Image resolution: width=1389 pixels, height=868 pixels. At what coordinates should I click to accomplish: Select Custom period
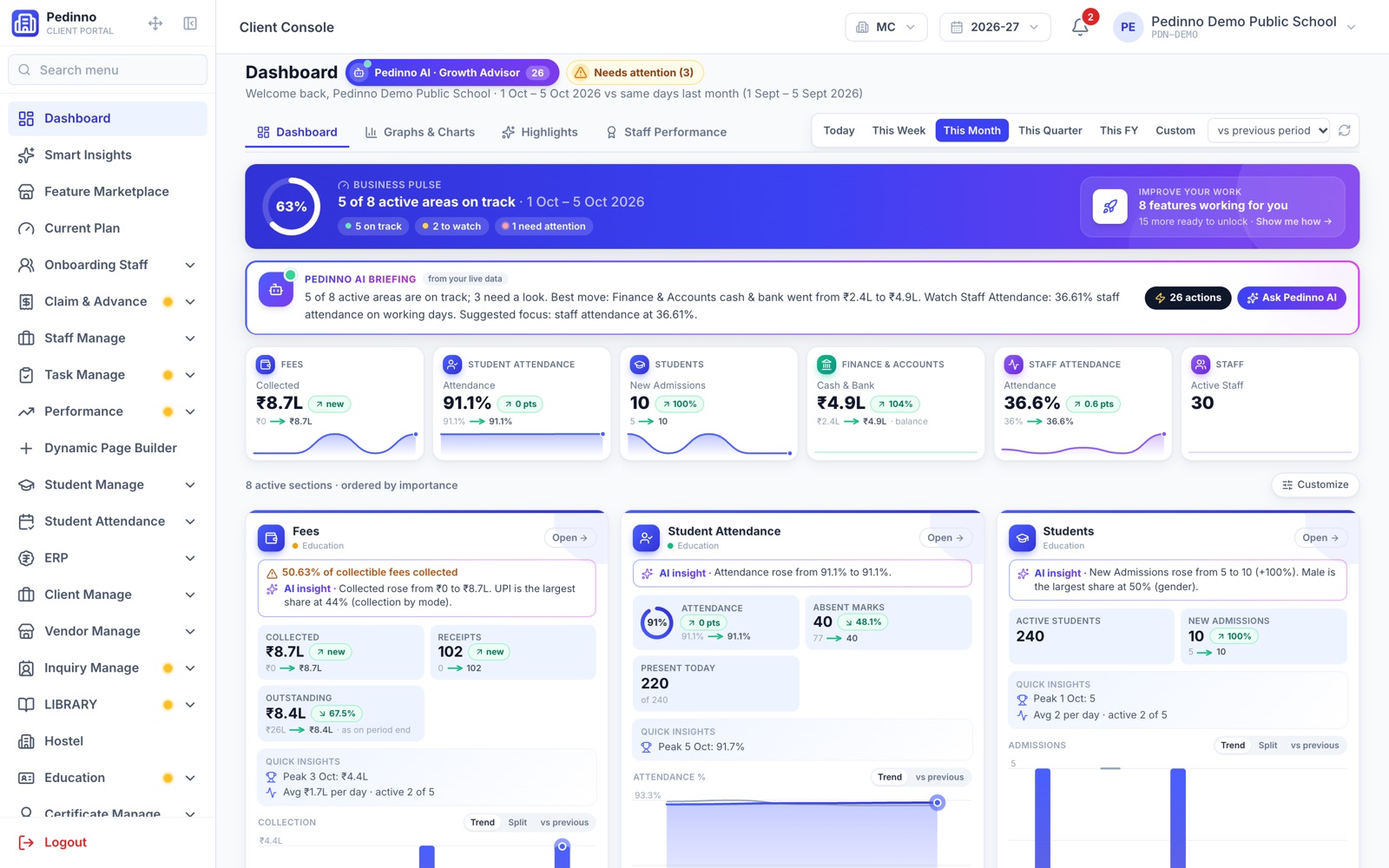pos(1175,130)
